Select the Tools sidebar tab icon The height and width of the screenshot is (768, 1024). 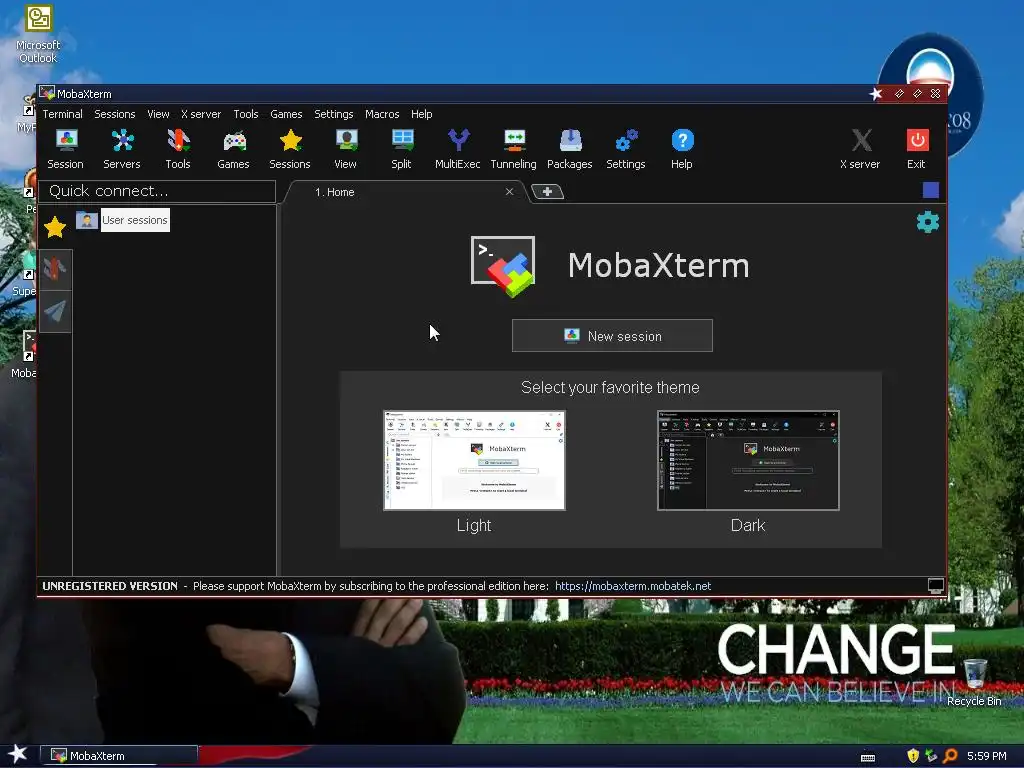point(55,268)
